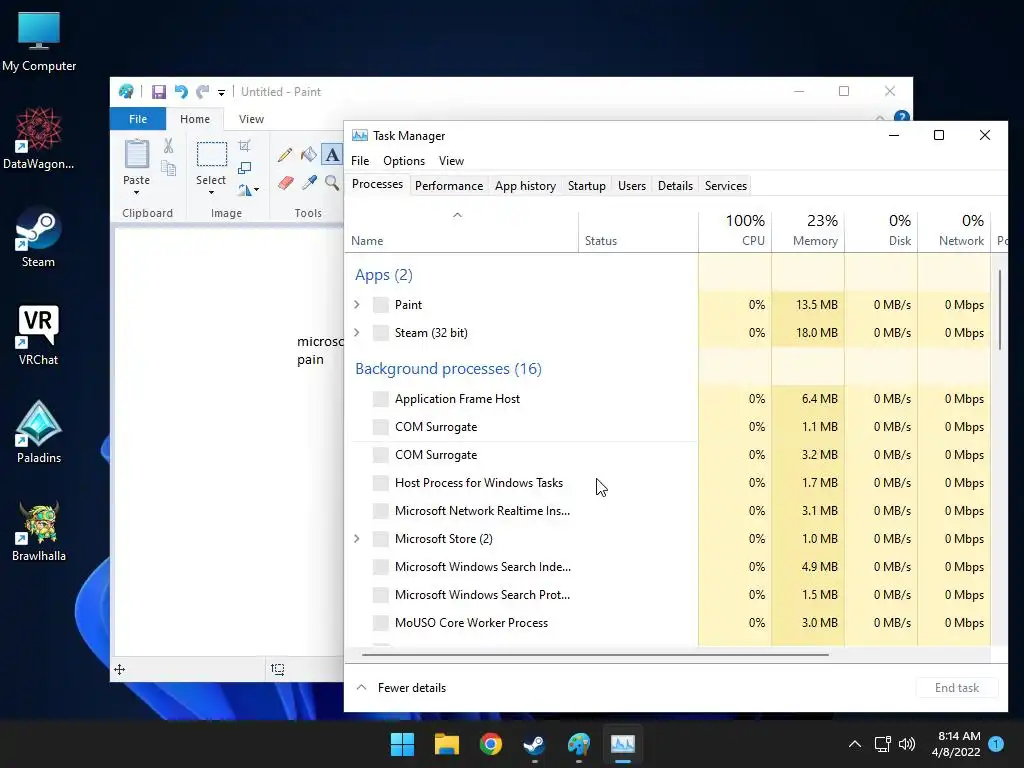Screen dimensions: 1024x768
Task: Switch to the Services tab
Action: coord(726,186)
